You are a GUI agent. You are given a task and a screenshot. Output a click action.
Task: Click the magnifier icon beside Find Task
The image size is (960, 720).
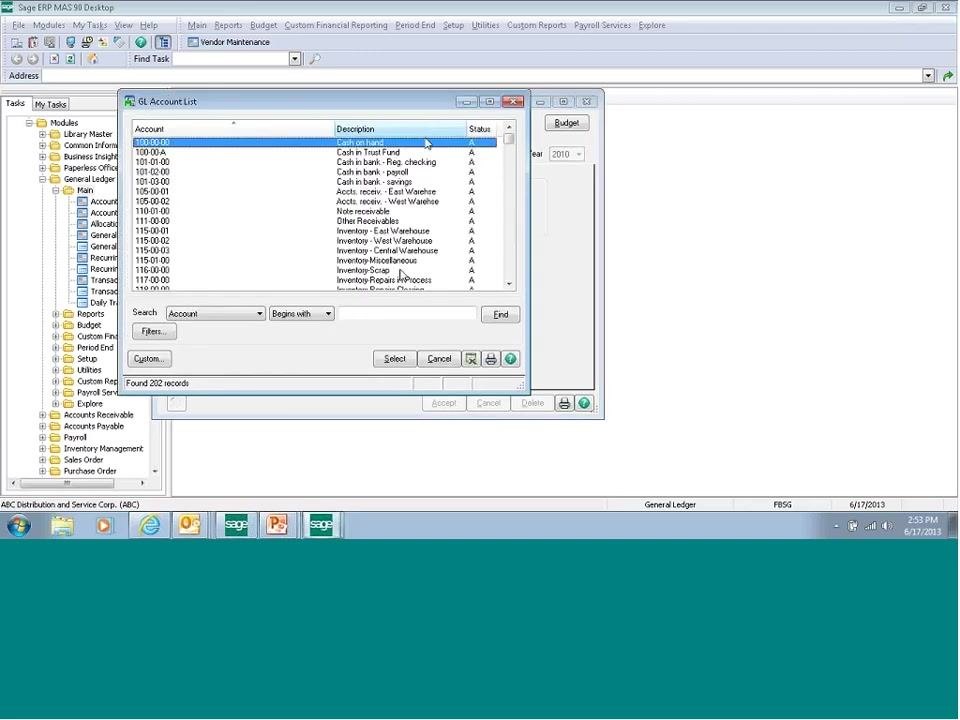click(315, 59)
